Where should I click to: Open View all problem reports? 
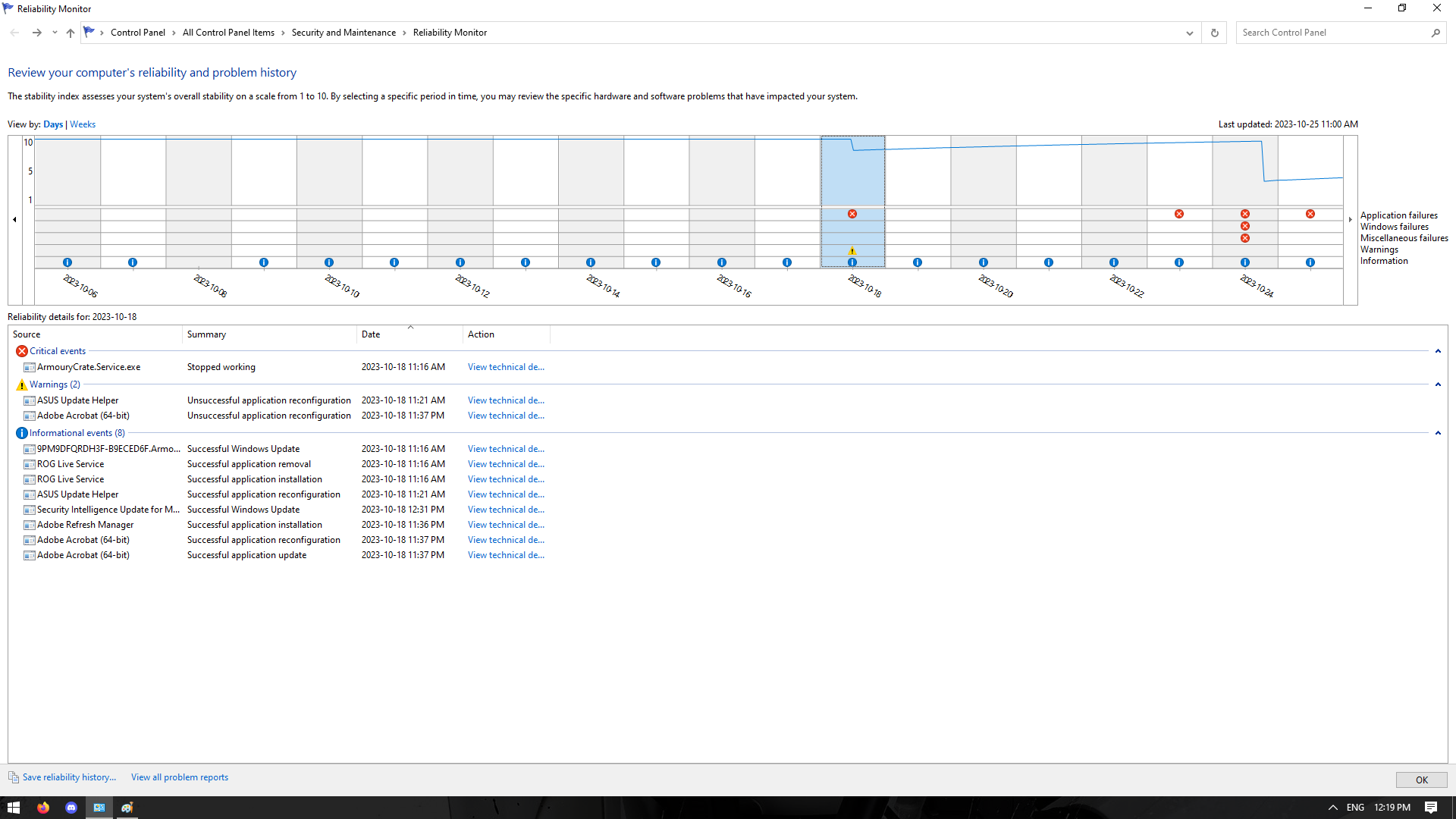pyautogui.click(x=179, y=777)
